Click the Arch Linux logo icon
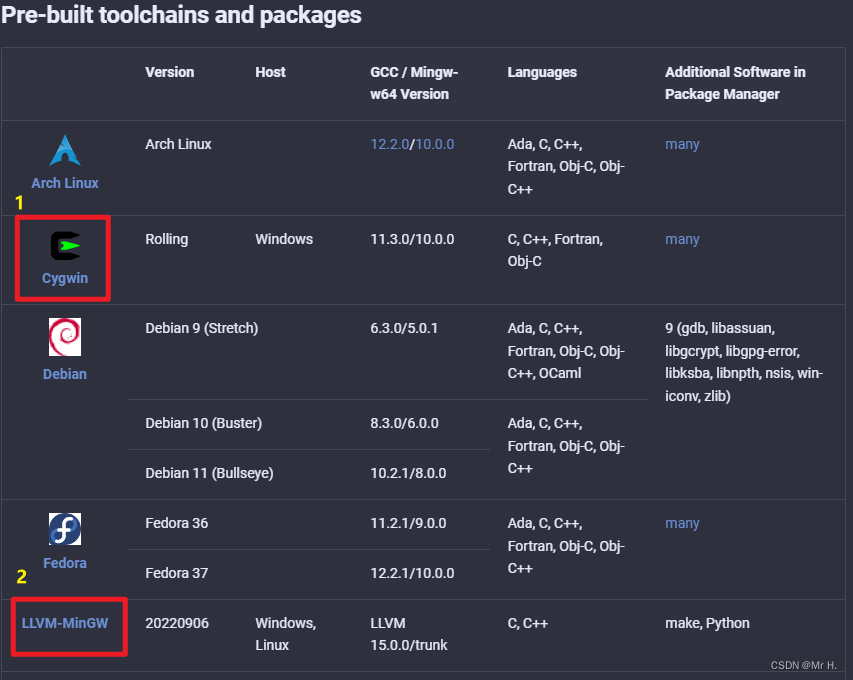Screen dimensions: 853x680 click(x=65, y=150)
